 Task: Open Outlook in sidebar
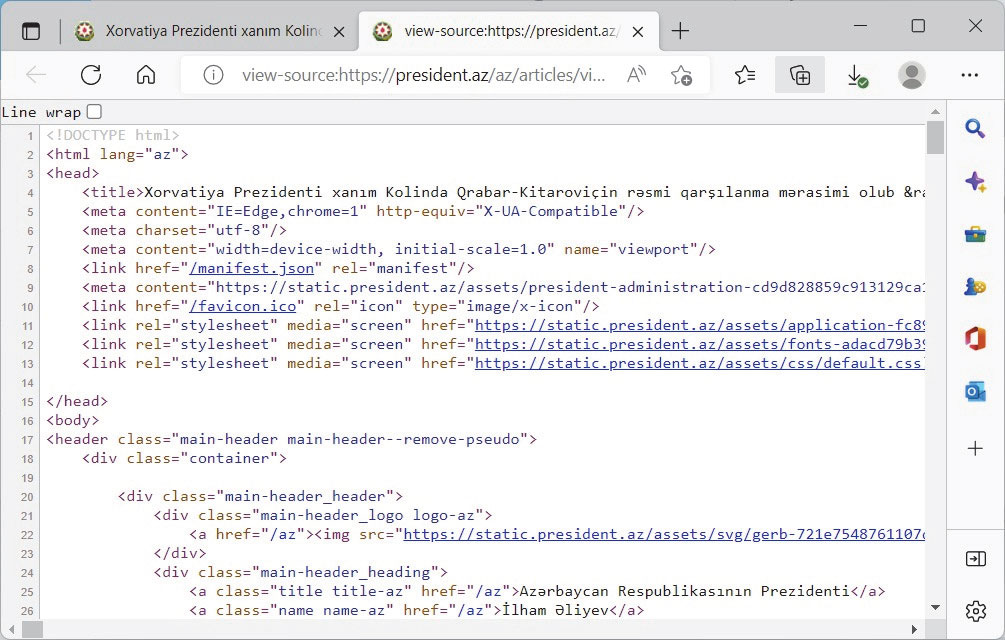(x=975, y=391)
